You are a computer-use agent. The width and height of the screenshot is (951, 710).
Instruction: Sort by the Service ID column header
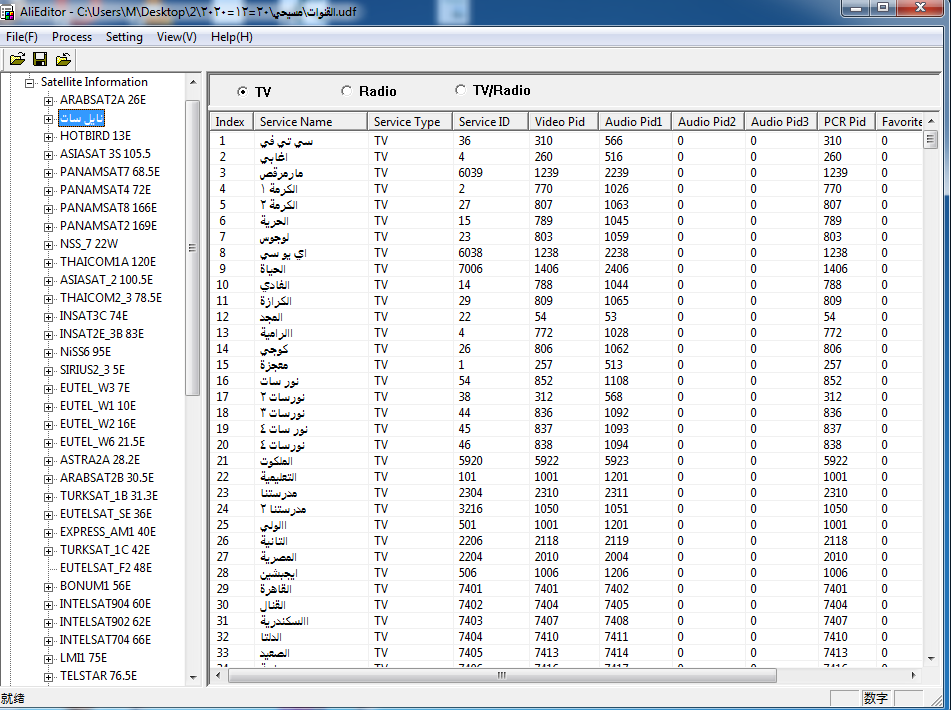491,121
